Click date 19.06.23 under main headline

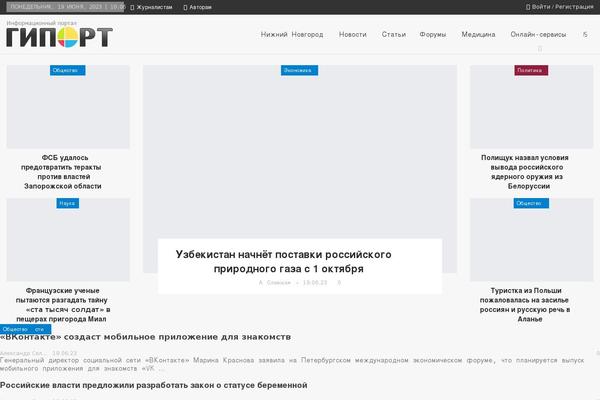[x=315, y=282]
